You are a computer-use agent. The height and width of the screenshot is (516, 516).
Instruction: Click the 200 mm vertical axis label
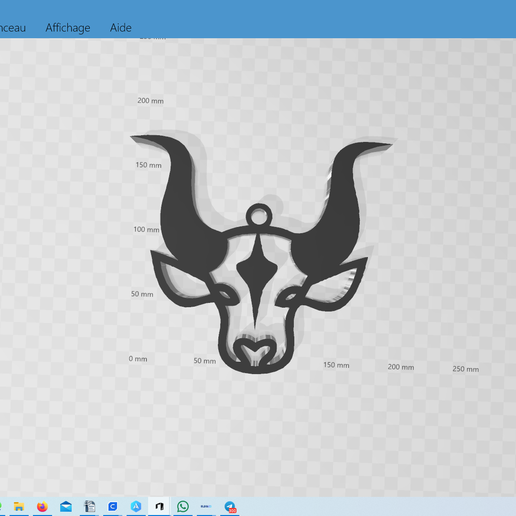click(150, 101)
